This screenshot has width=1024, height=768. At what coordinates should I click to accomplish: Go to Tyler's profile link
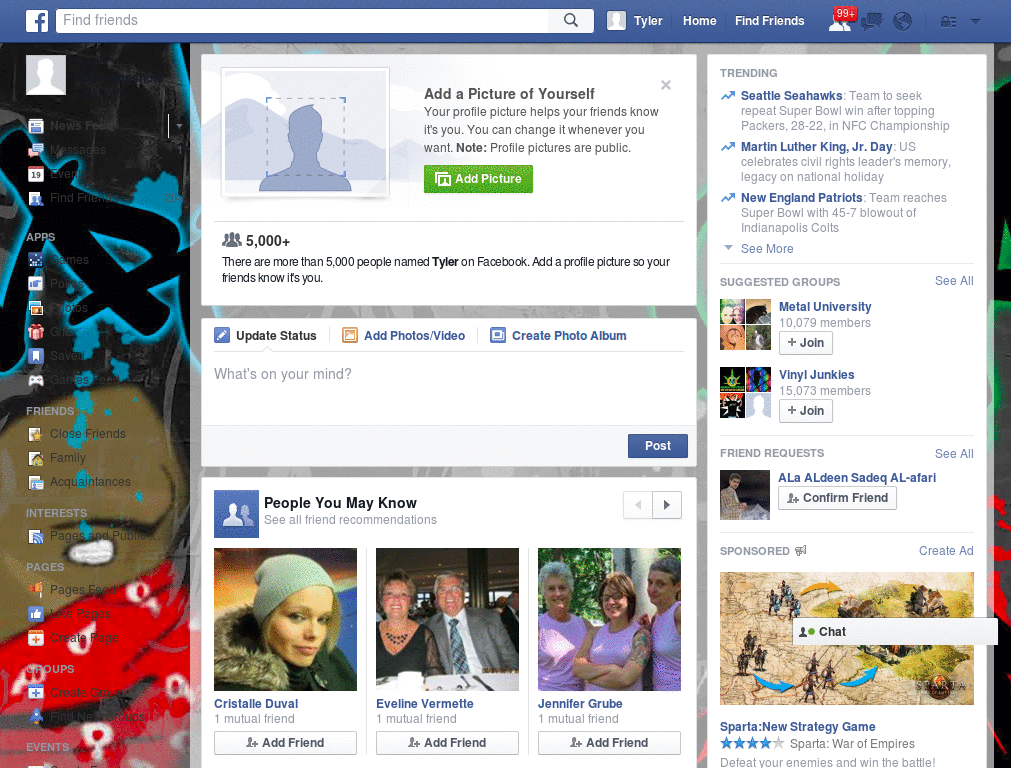[x=648, y=21]
